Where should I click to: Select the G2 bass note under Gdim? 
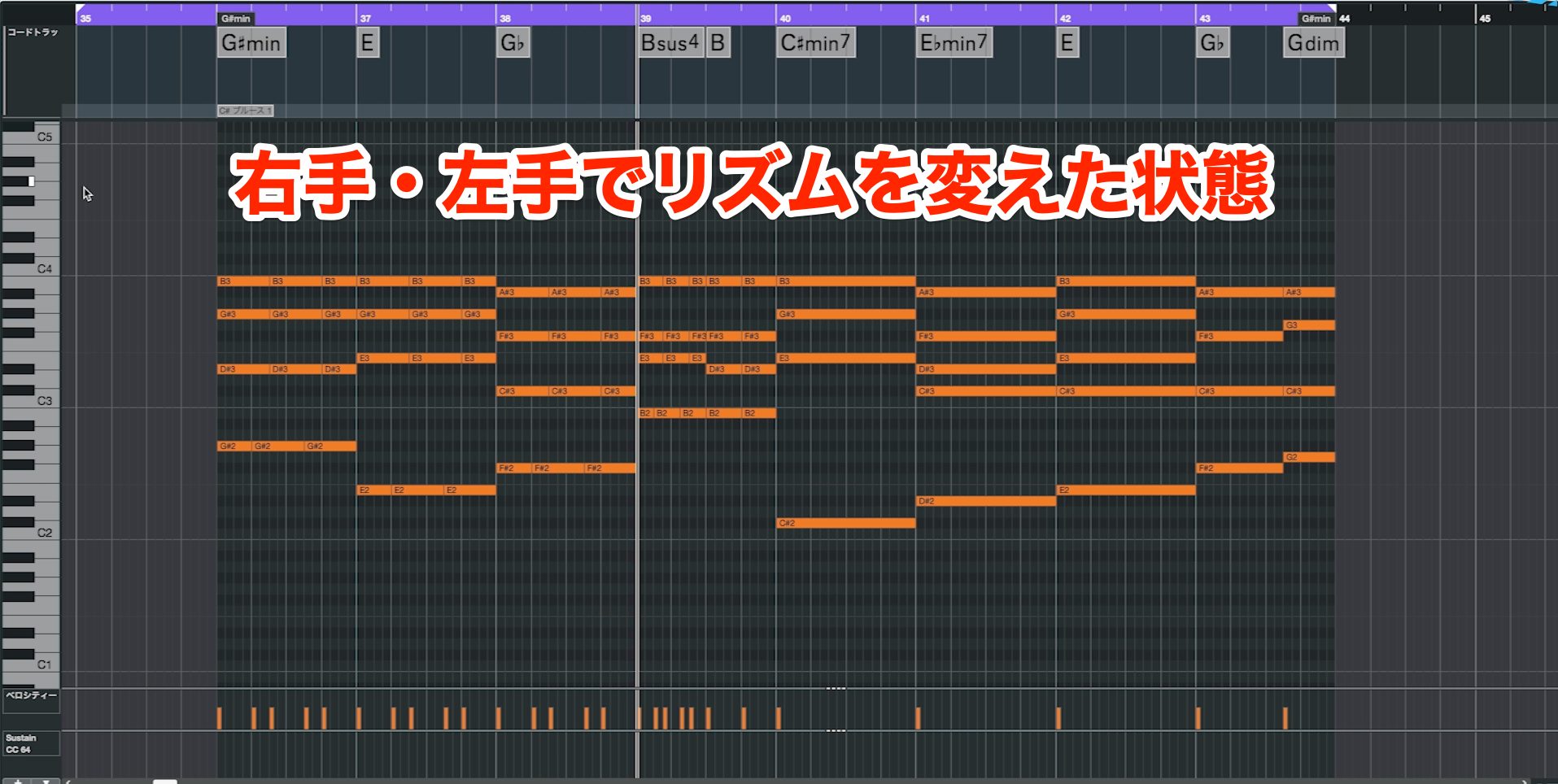pyautogui.click(x=1309, y=457)
